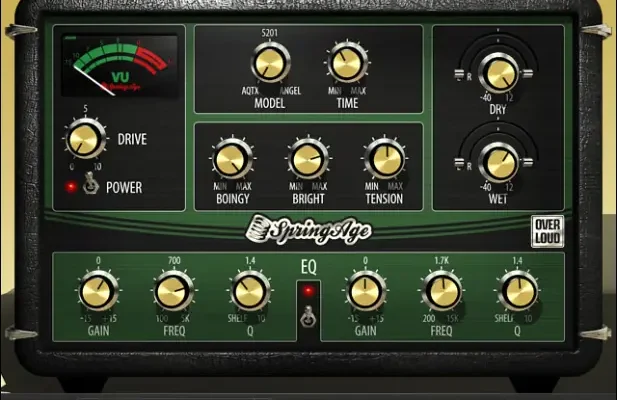The width and height of the screenshot is (617, 400).
Task: Click the VU meter display
Action: (119, 68)
